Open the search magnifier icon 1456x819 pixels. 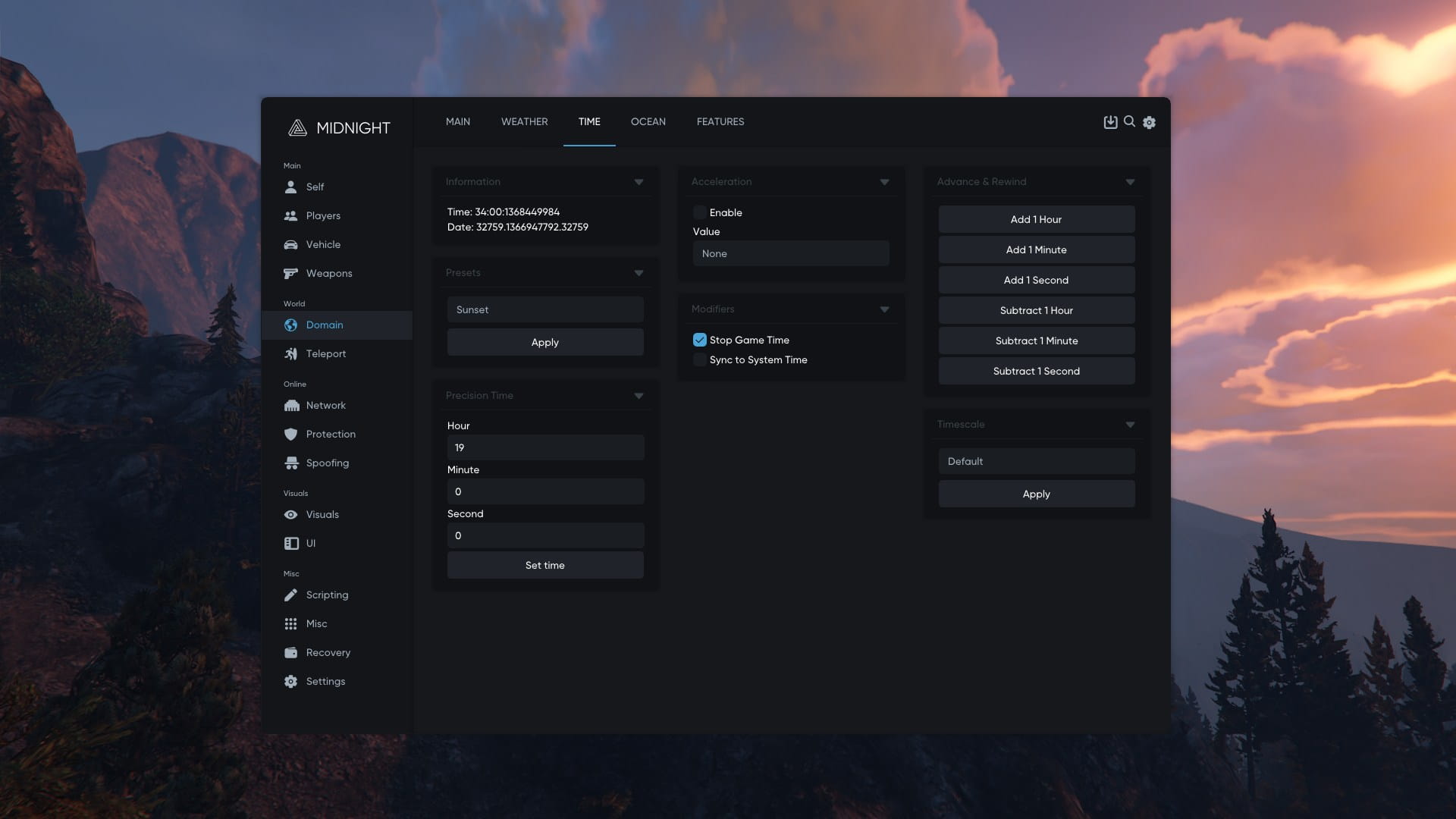pos(1129,121)
